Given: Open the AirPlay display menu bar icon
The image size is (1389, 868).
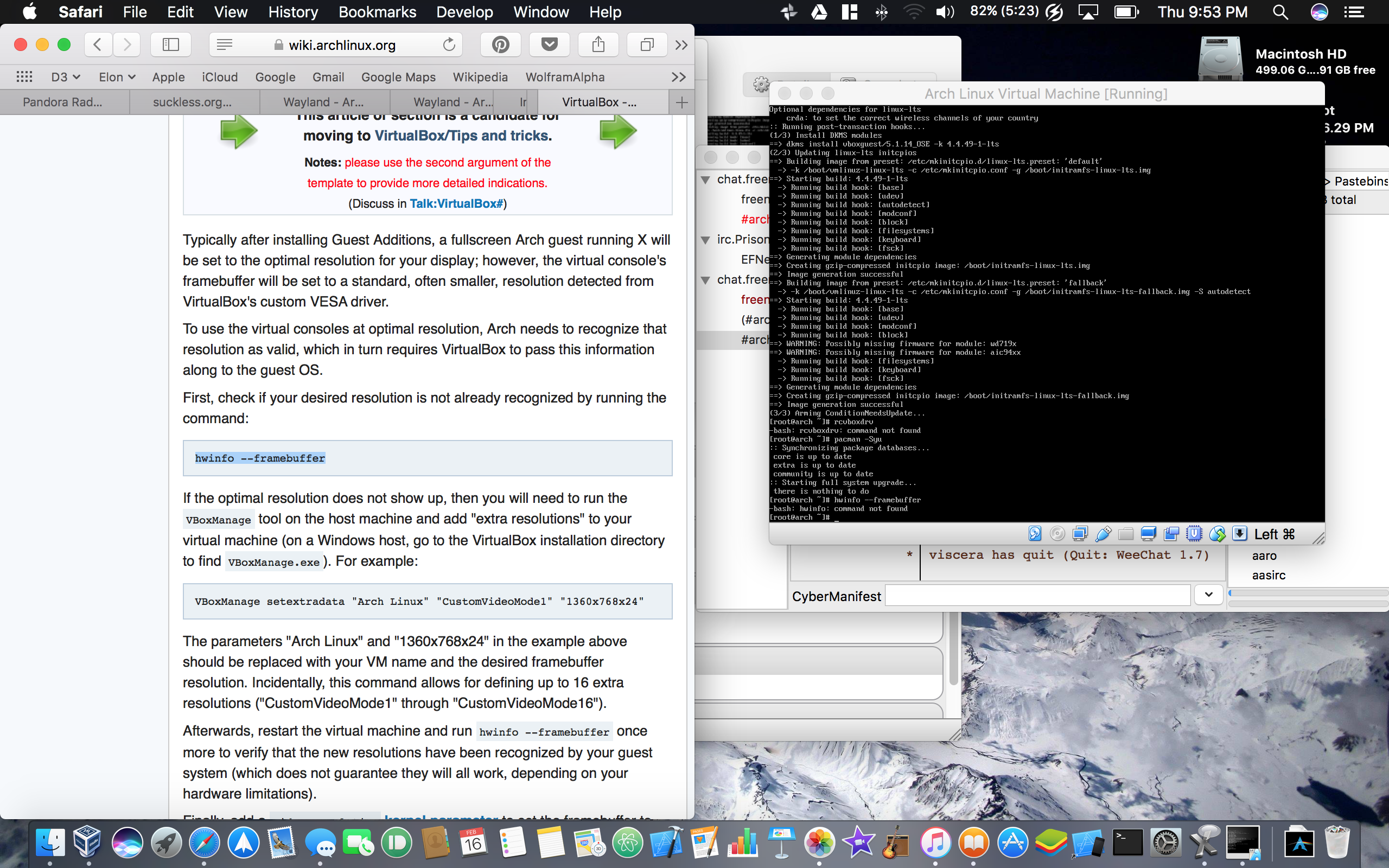Looking at the screenshot, I should (1088, 12).
